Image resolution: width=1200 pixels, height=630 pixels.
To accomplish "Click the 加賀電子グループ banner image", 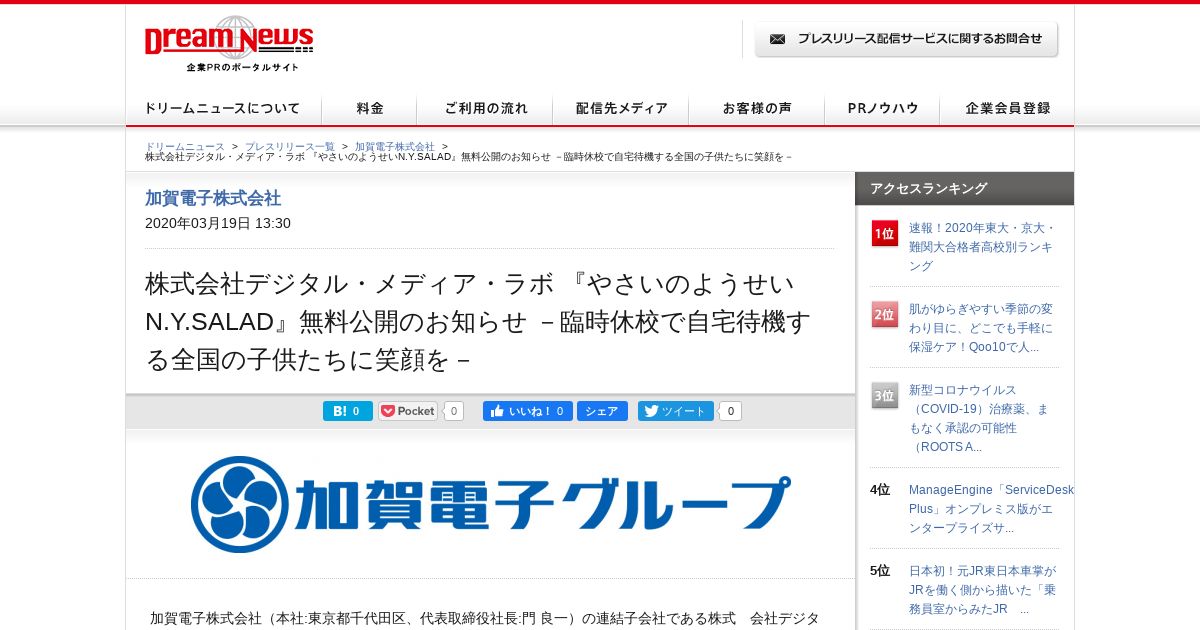I will pos(490,504).
